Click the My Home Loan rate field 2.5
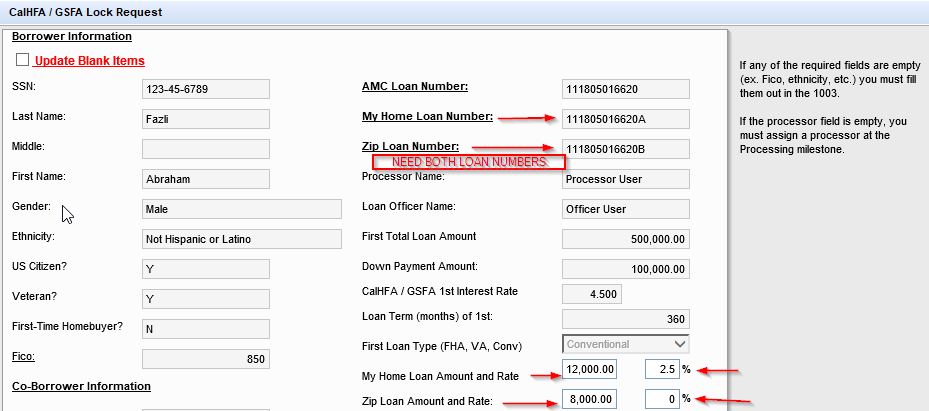Image resolution: width=929 pixels, height=411 pixels. 662,369
